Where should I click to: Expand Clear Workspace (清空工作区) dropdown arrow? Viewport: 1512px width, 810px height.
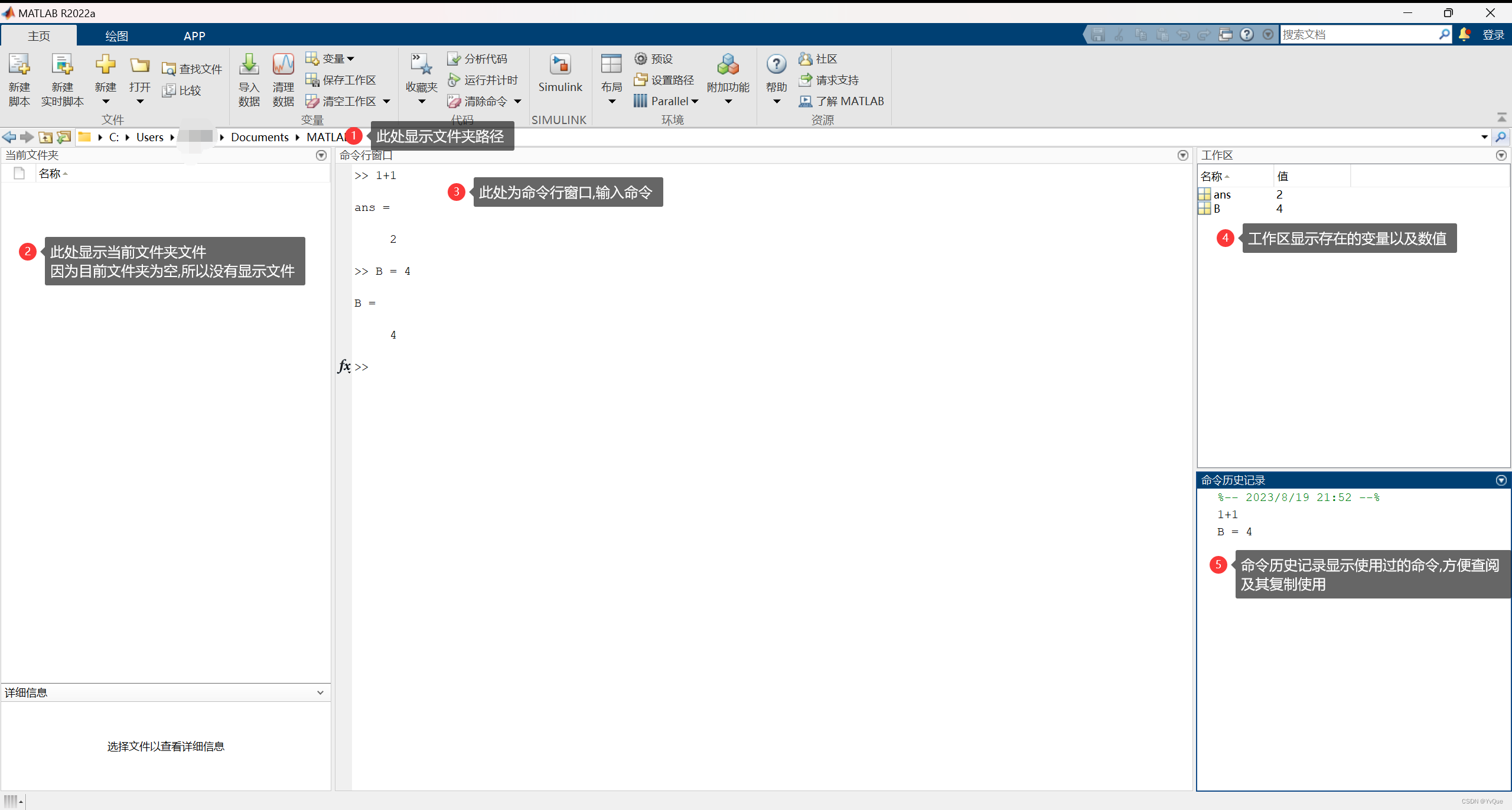coord(387,101)
